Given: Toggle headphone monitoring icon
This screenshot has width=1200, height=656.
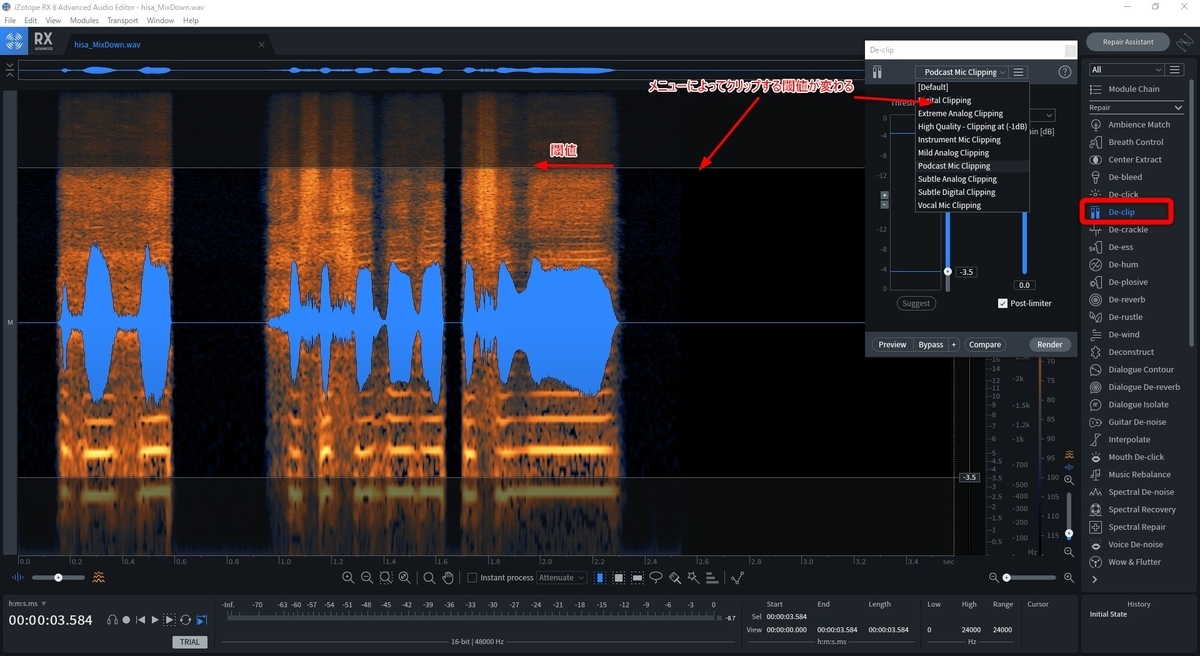Looking at the screenshot, I should pyautogui.click(x=112, y=620).
